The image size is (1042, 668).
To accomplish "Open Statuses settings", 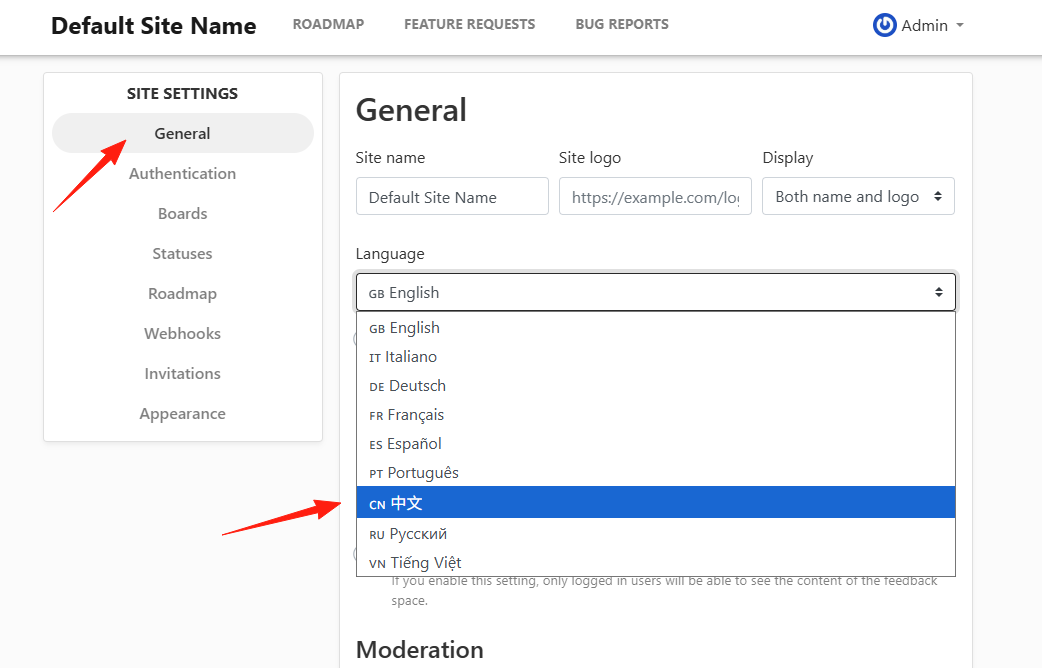I will pos(183,253).
